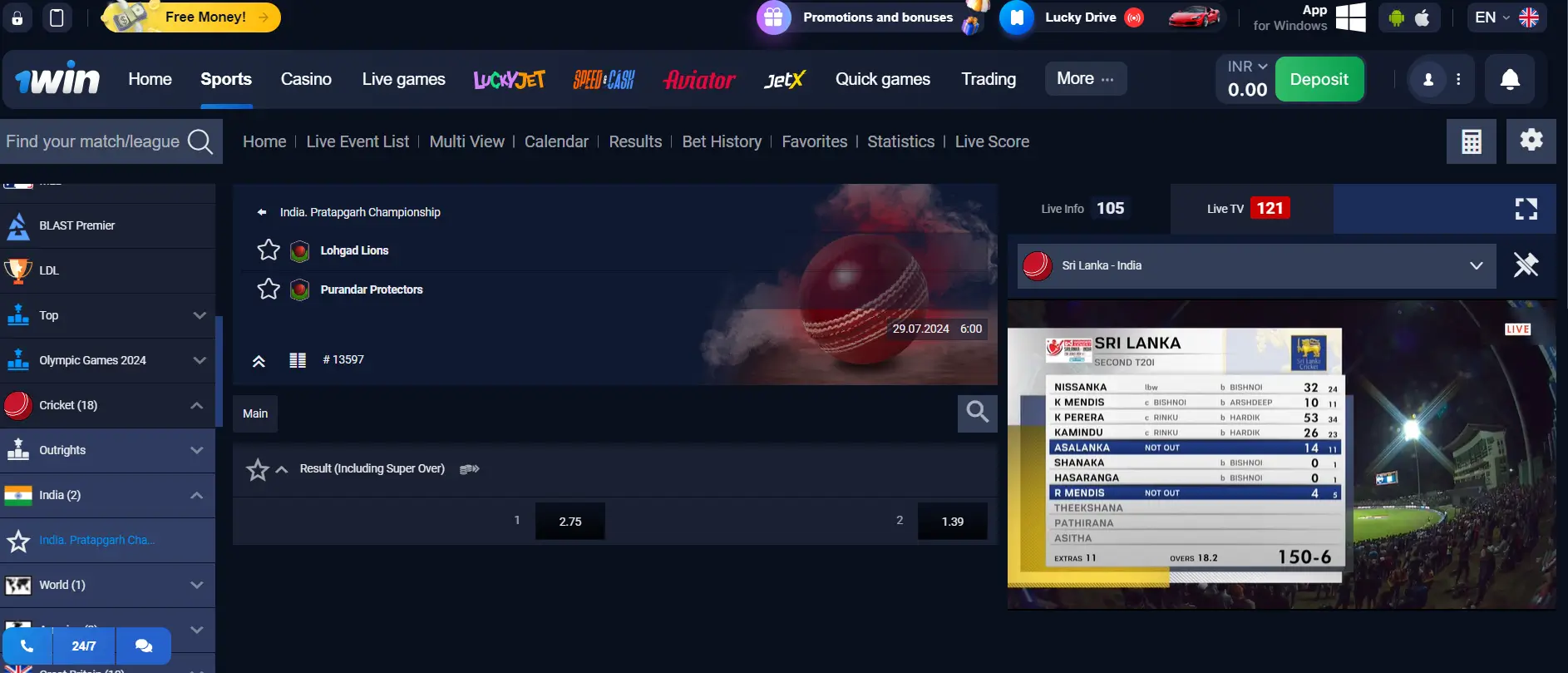Expand Live TV to fullscreen
Viewport: 1568px width, 673px height.
pyautogui.click(x=1526, y=208)
